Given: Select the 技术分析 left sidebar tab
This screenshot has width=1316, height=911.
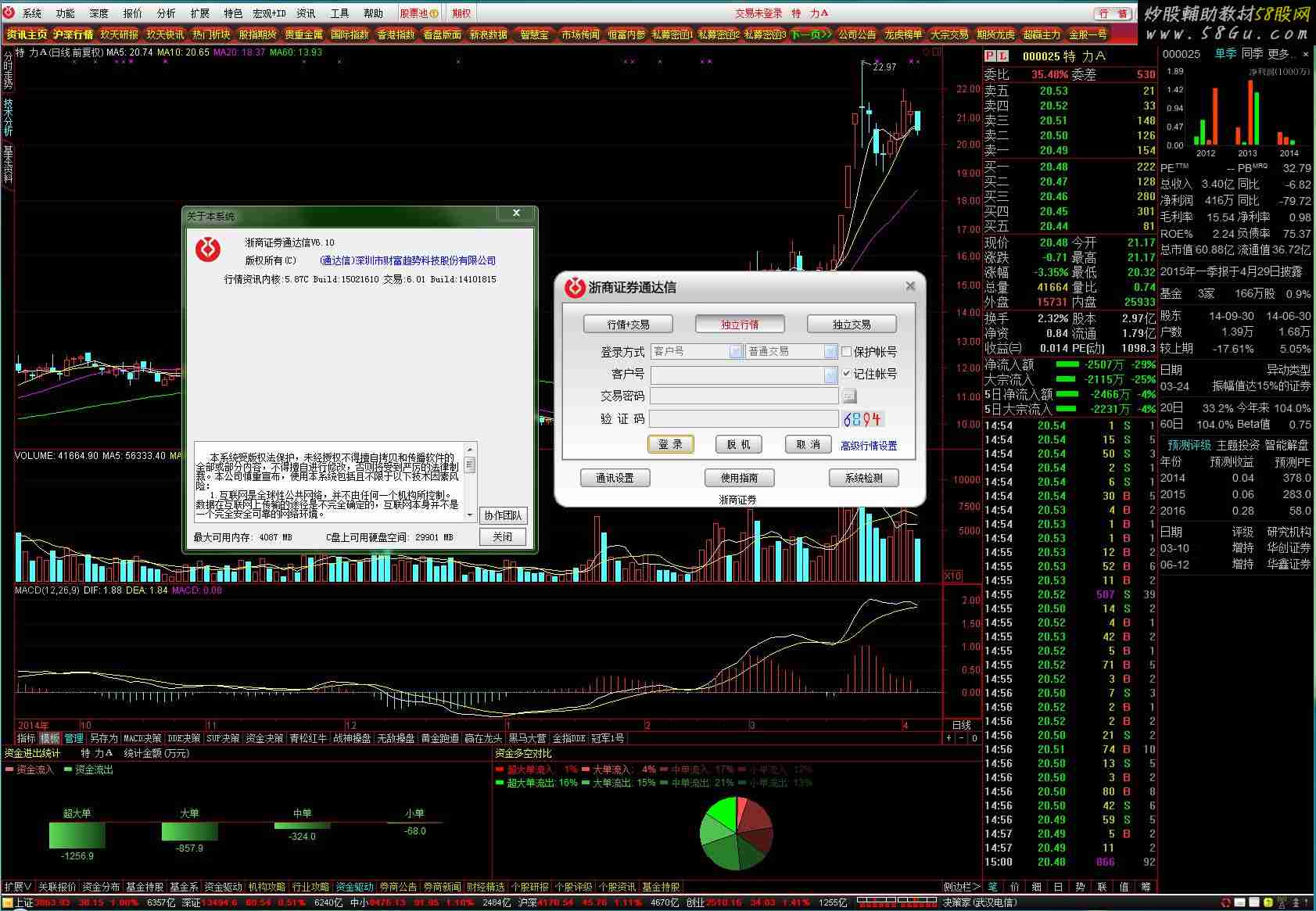Looking at the screenshot, I should pos(8,117).
